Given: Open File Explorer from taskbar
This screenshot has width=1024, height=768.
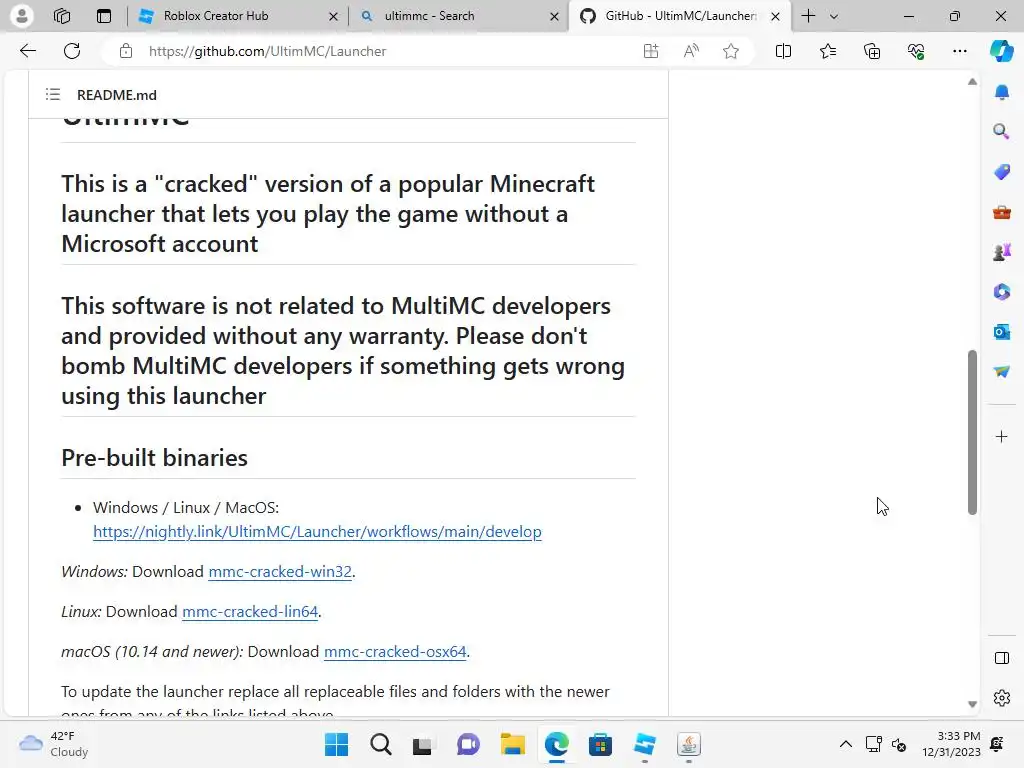Looking at the screenshot, I should [x=513, y=744].
